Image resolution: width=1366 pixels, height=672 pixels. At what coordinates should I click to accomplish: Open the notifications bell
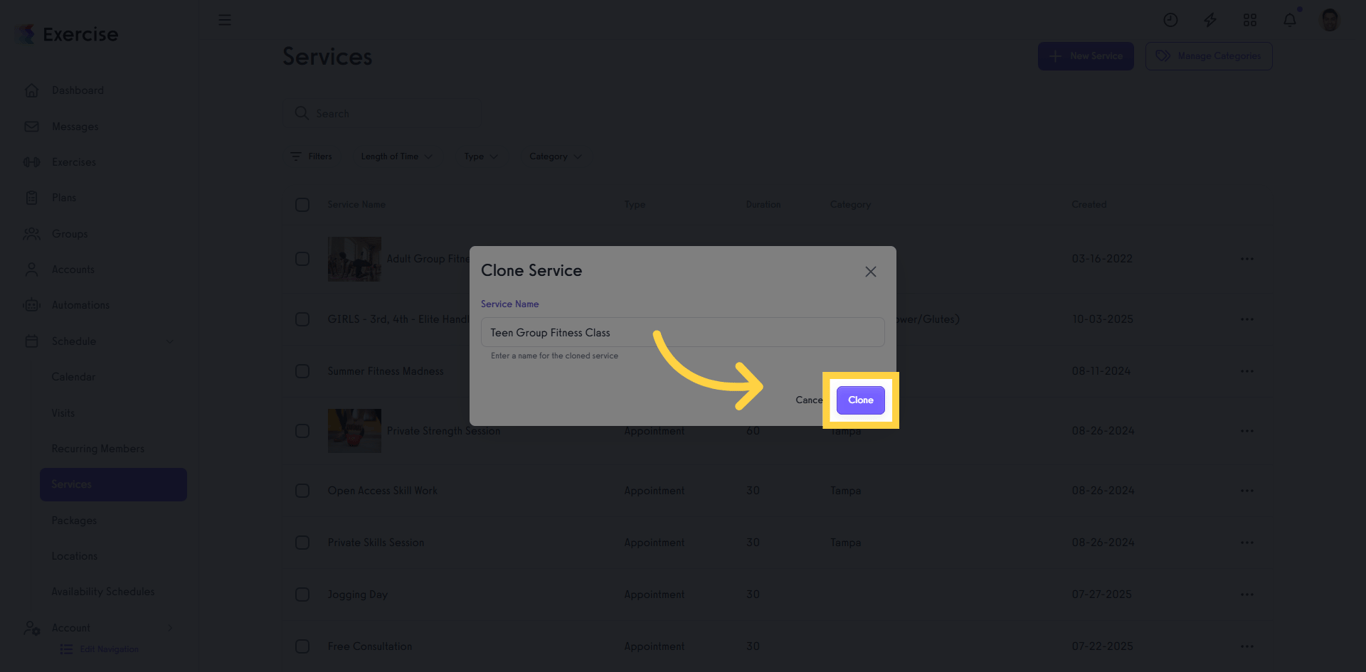point(1289,19)
